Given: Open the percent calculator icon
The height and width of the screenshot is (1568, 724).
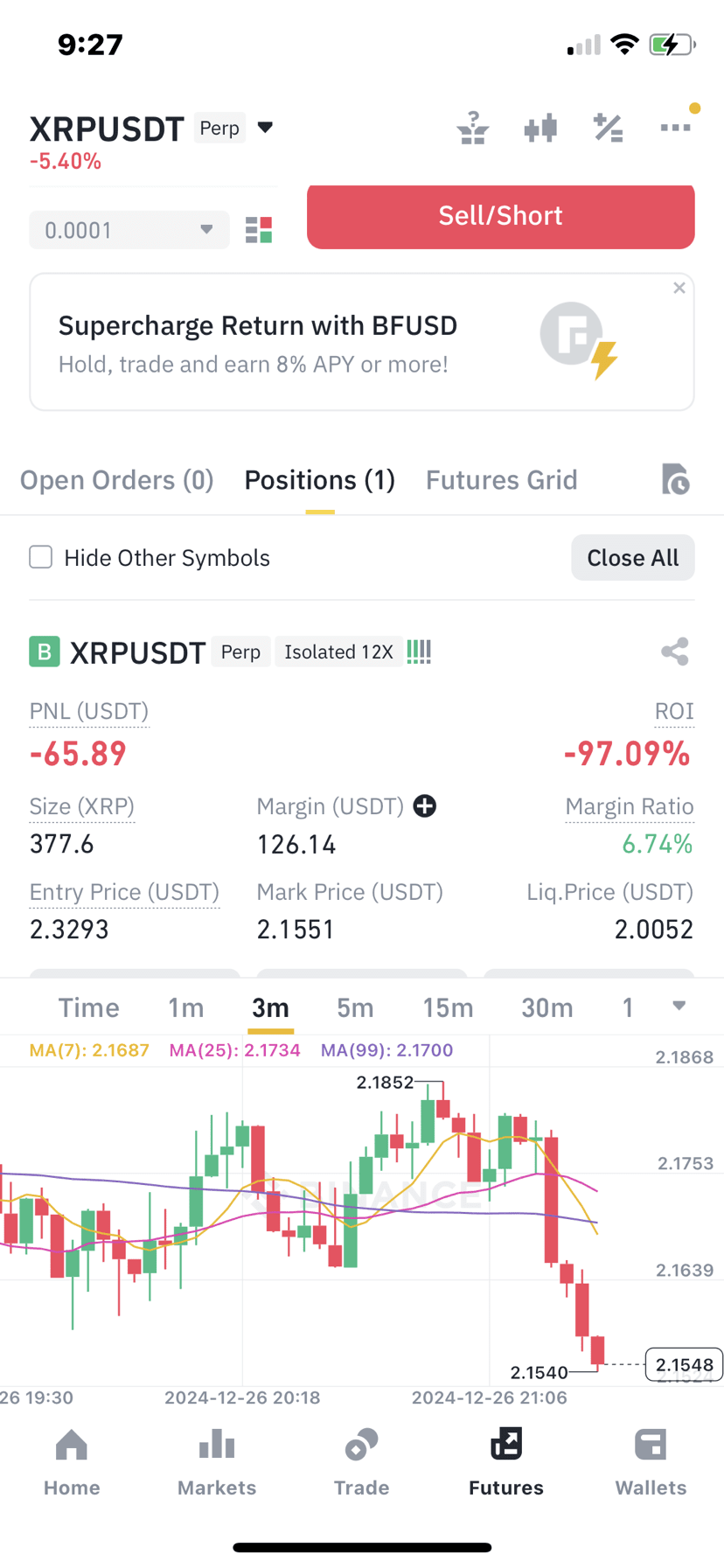Looking at the screenshot, I should 608,129.
